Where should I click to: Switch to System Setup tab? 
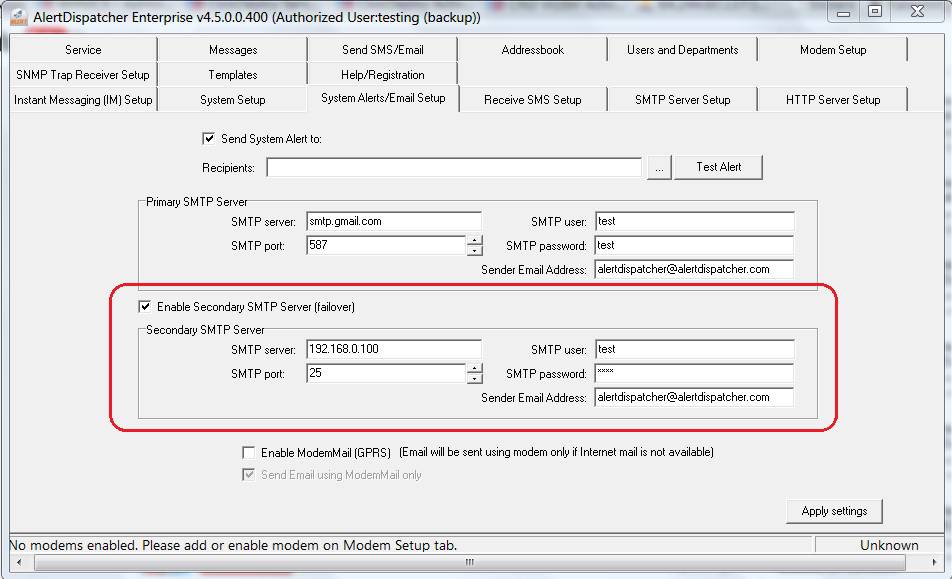pos(233,100)
